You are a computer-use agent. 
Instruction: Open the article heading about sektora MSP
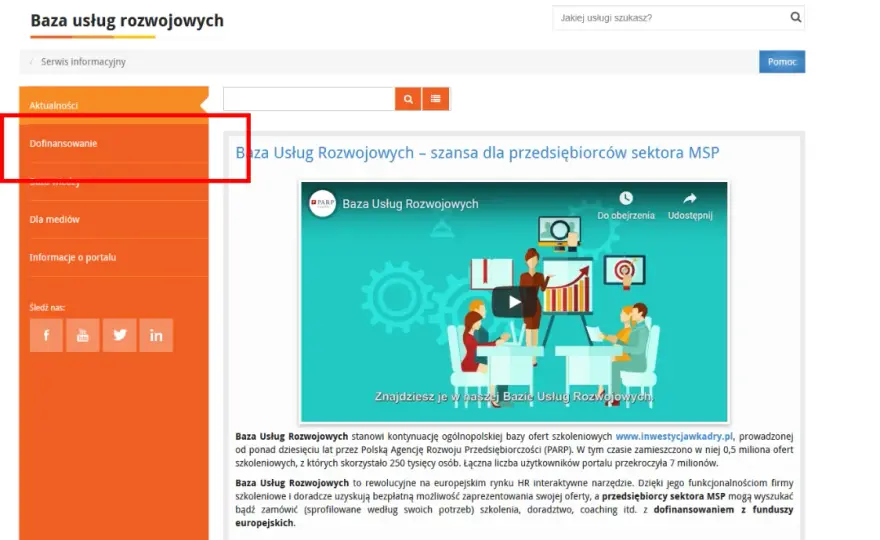(x=477, y=153)
